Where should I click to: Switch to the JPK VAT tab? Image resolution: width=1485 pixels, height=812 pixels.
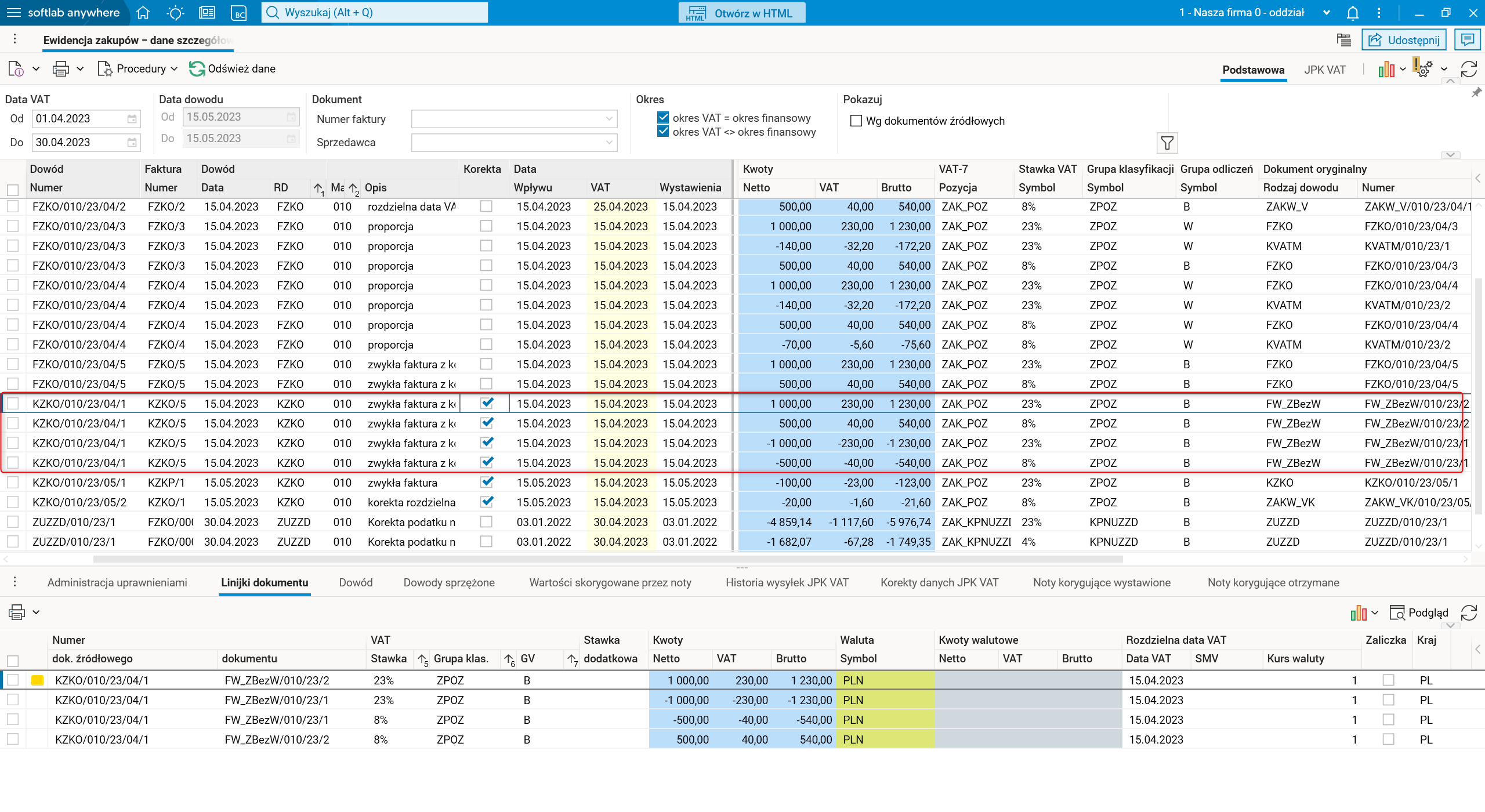[1324, 70]
